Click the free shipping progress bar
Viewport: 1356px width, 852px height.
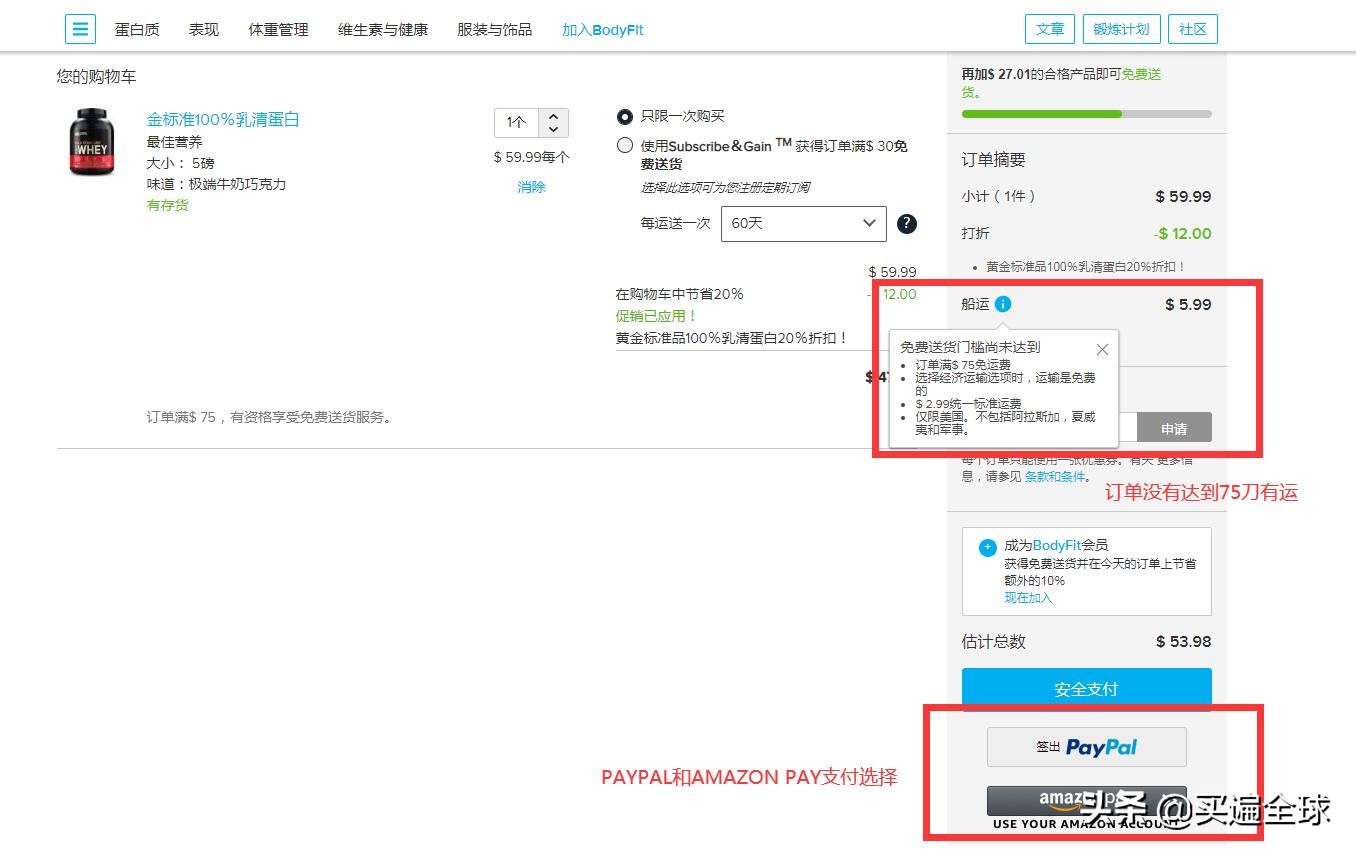1086,114
